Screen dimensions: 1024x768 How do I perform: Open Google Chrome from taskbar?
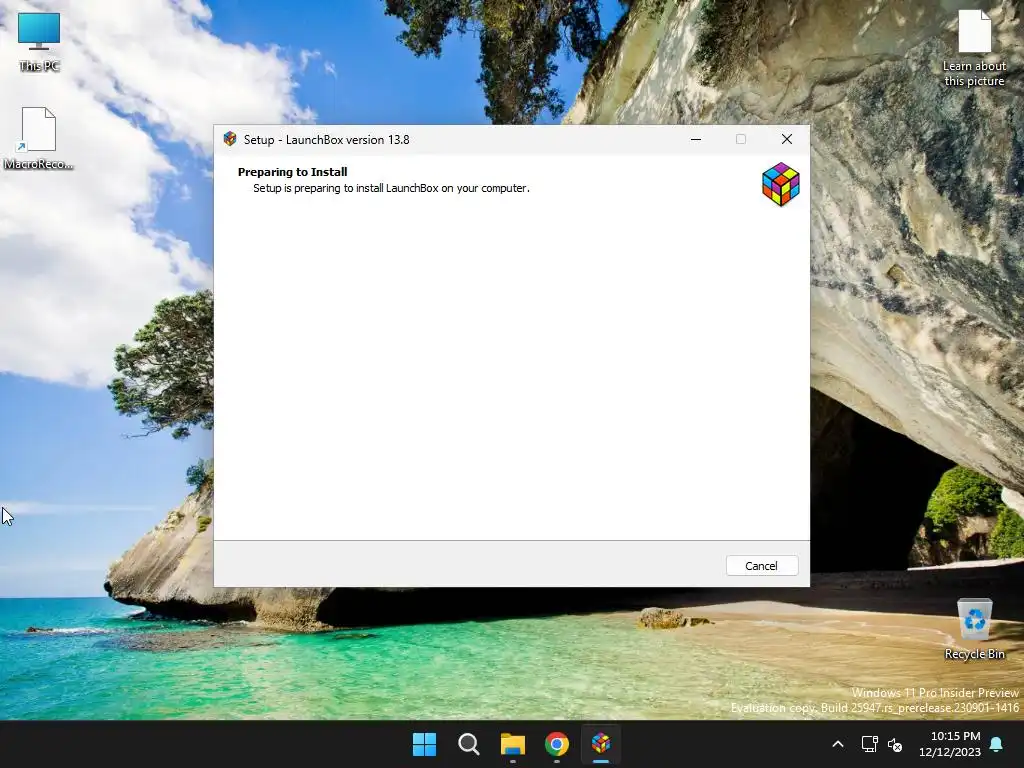coord(556,744)
